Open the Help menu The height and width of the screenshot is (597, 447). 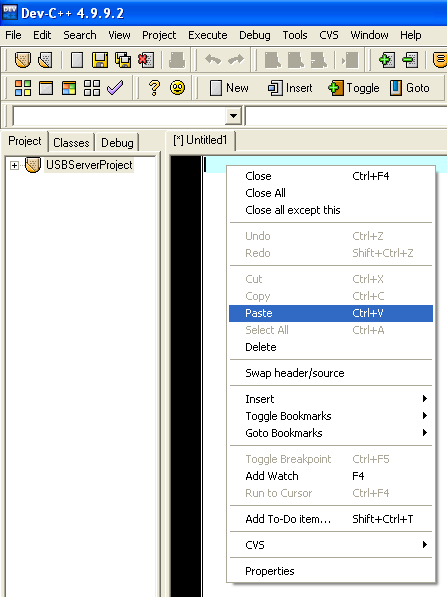point(410,35)
